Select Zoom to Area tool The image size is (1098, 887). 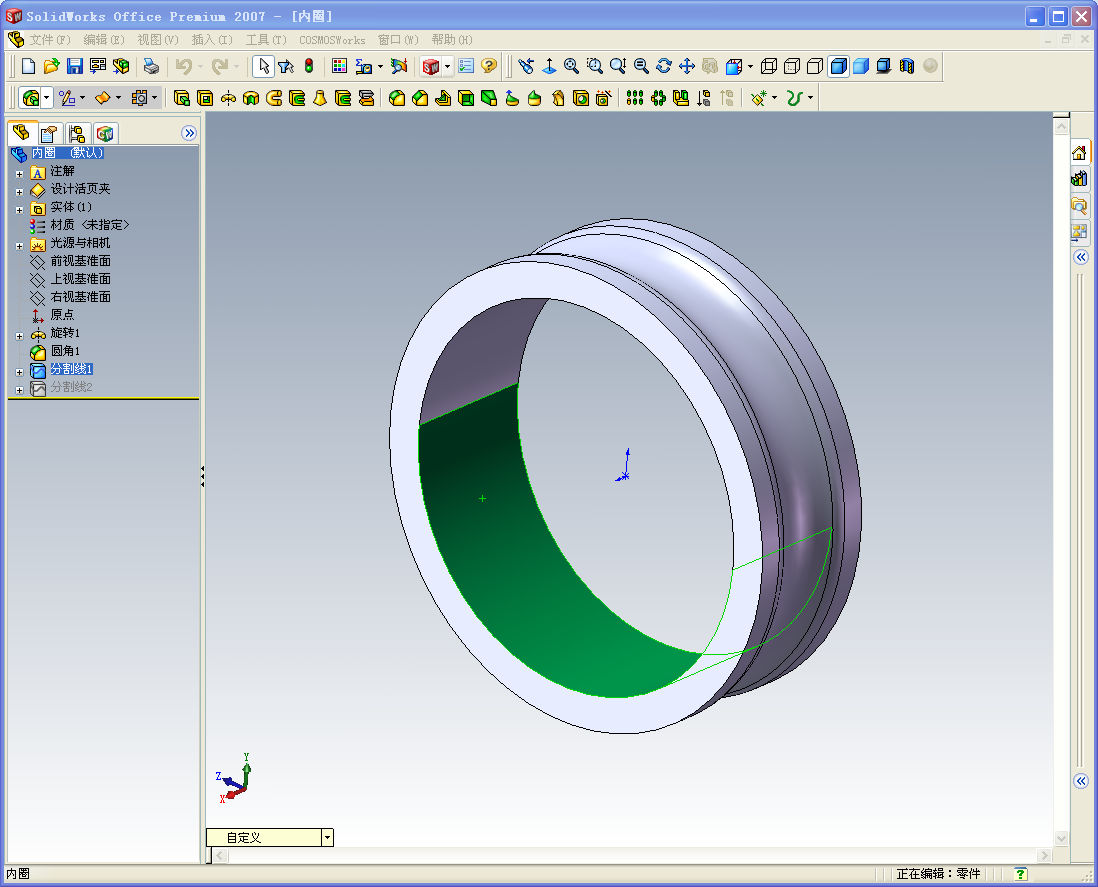click(595, 67)
